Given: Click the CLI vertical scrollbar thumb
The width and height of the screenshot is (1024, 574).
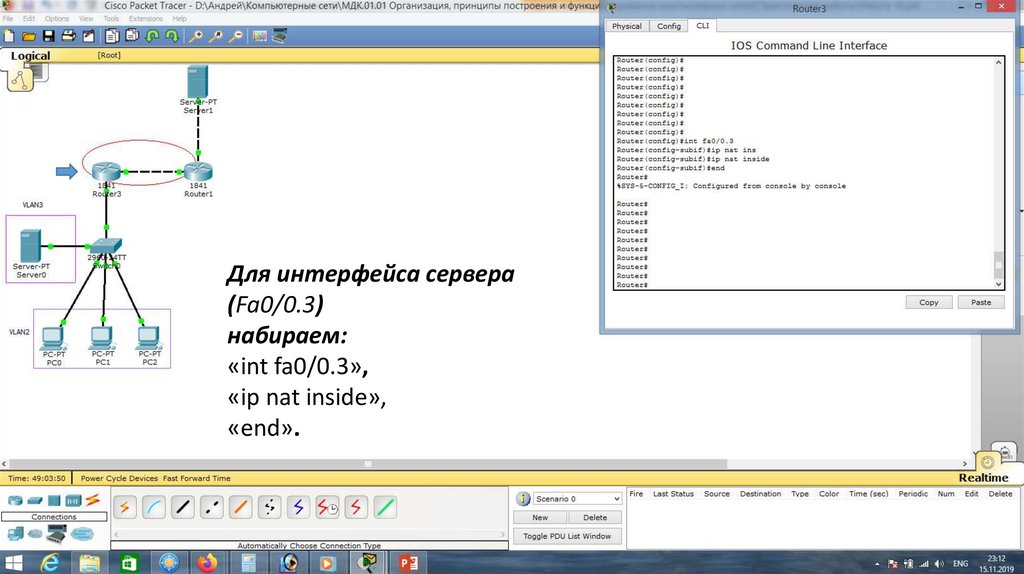Looking at the screenshot, I should [x=999, y=264].
